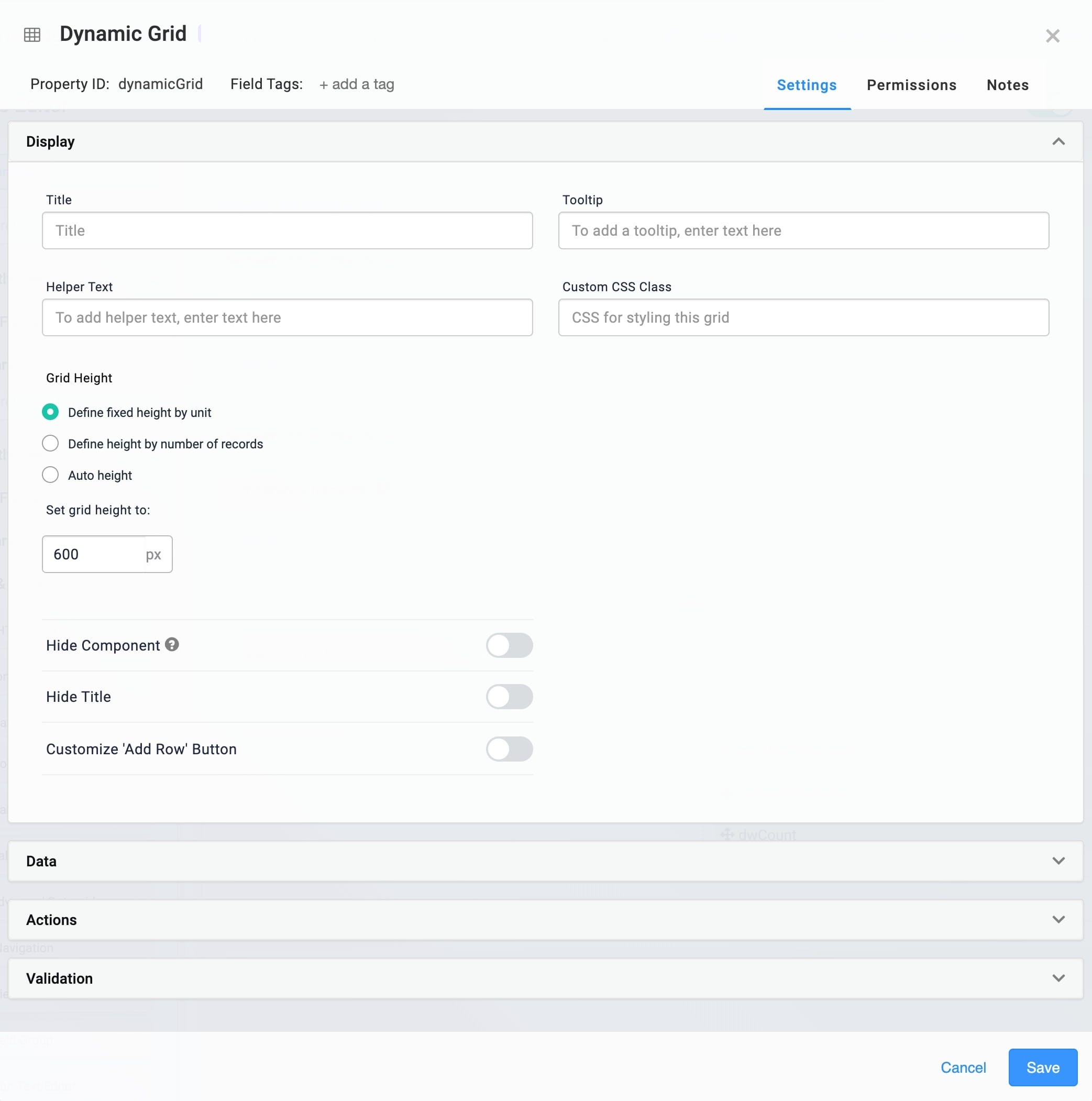Turn on Customize 'Add Row' Button
The width and height of the screenshot is (1092, 1101).
[x=509, y=749]
